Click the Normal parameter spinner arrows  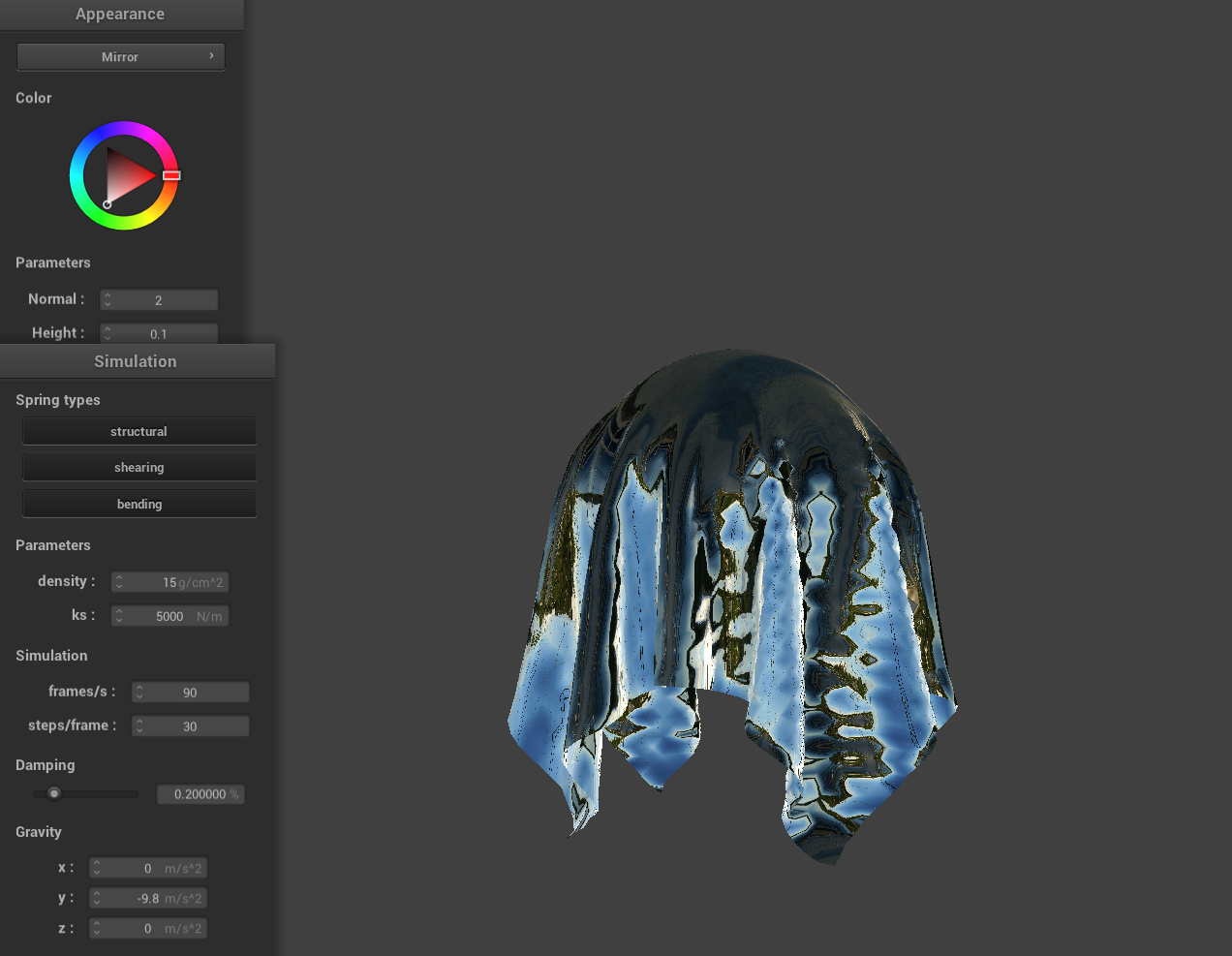[x=108, y=300]
